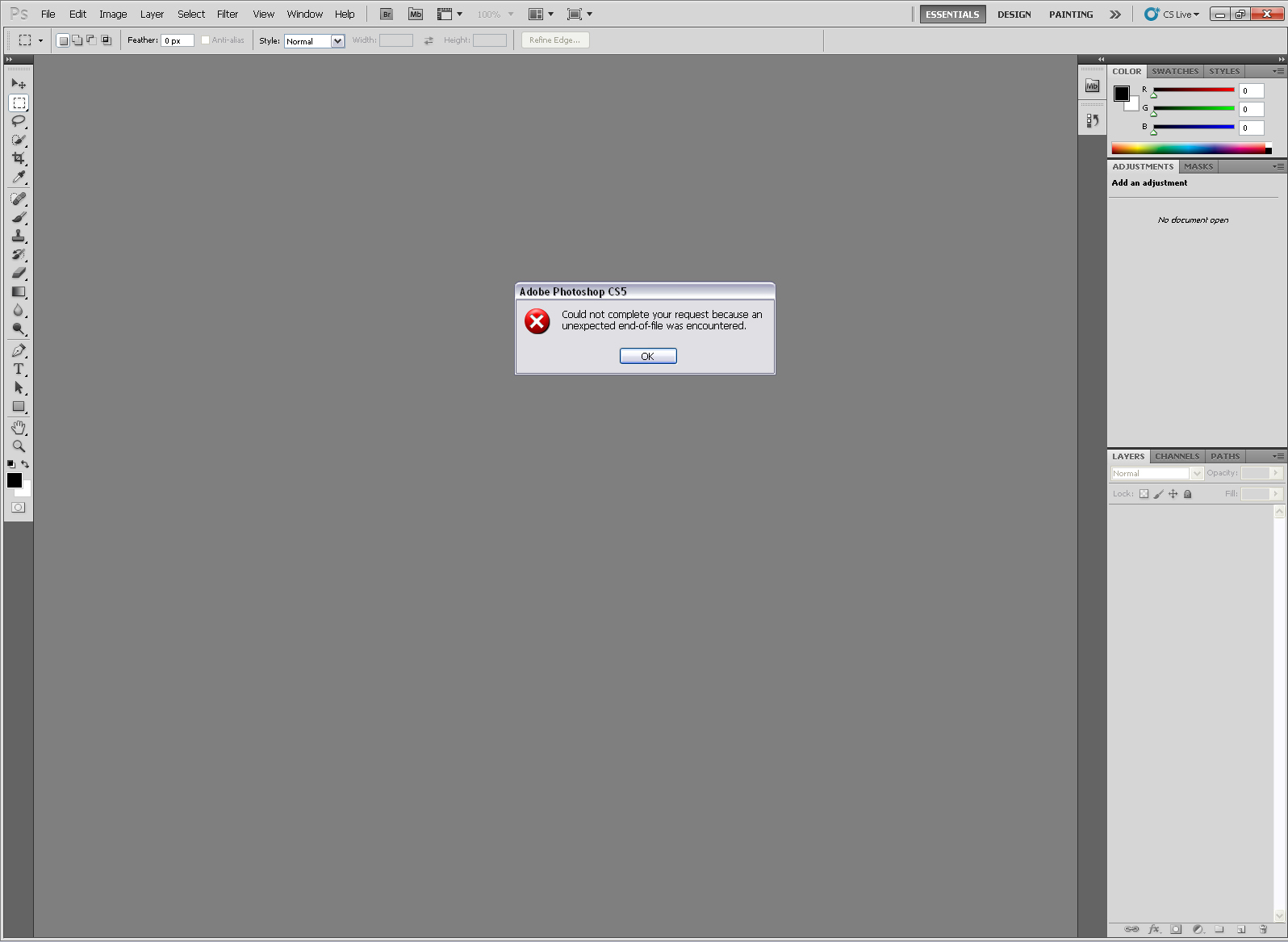Select the Crop tool
The image size is (1288, 942).
pyautogui.click(x=19, y=158)
